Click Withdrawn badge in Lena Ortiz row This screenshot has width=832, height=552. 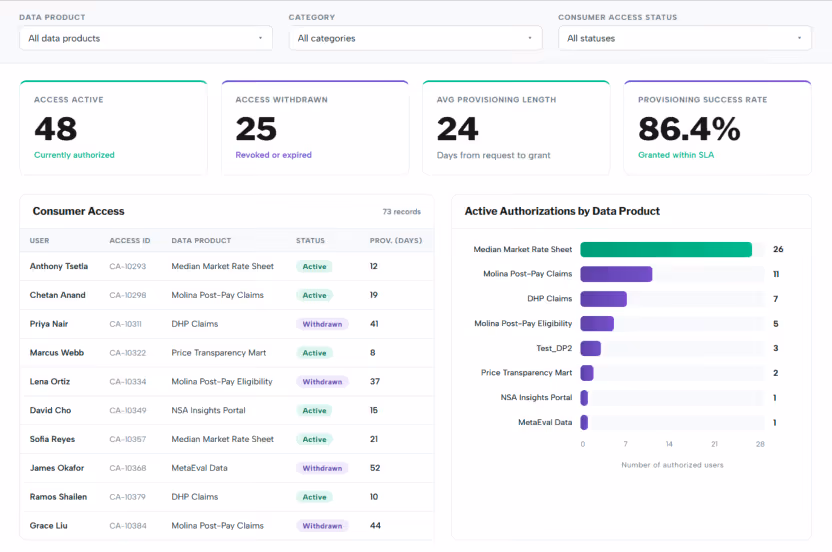point(322,382)
